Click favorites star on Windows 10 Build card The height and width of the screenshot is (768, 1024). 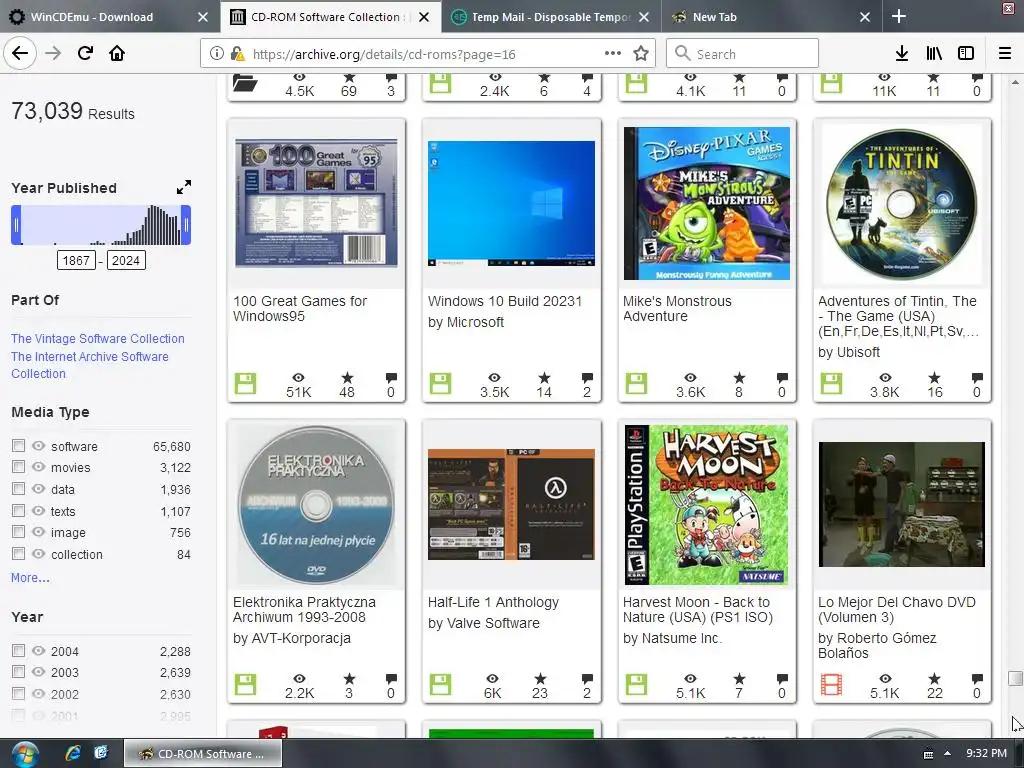point(544,377)
